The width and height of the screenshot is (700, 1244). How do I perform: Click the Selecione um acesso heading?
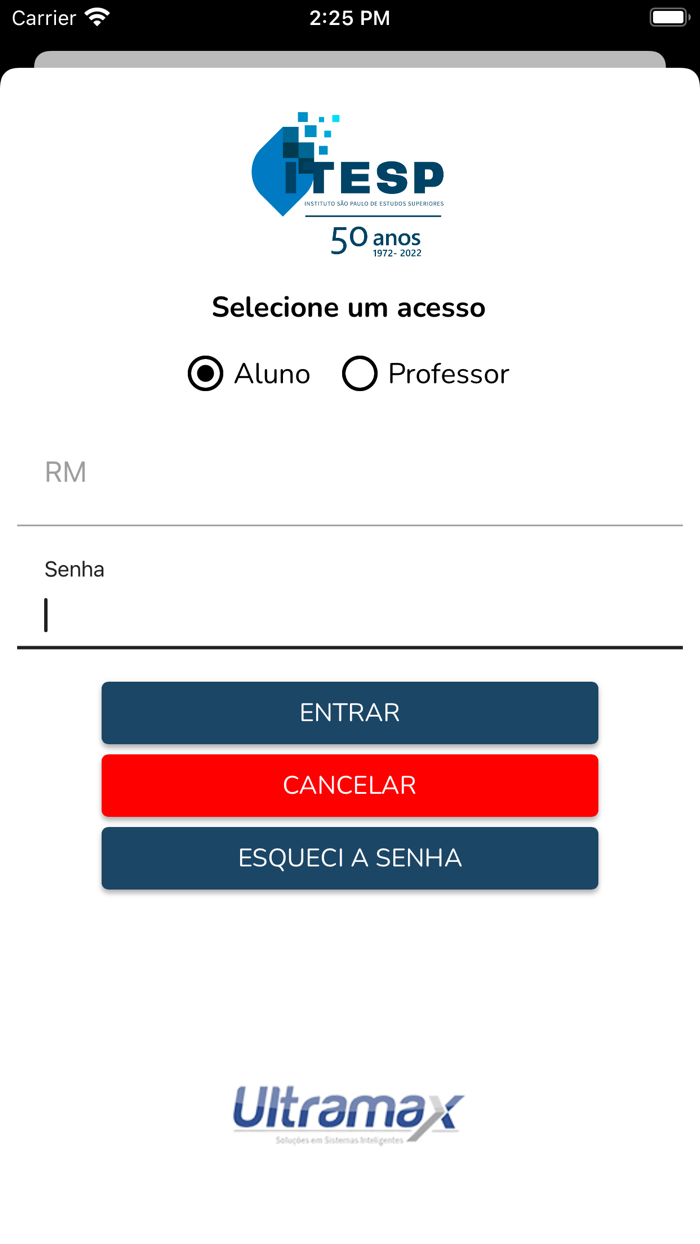tap(347, 307)
